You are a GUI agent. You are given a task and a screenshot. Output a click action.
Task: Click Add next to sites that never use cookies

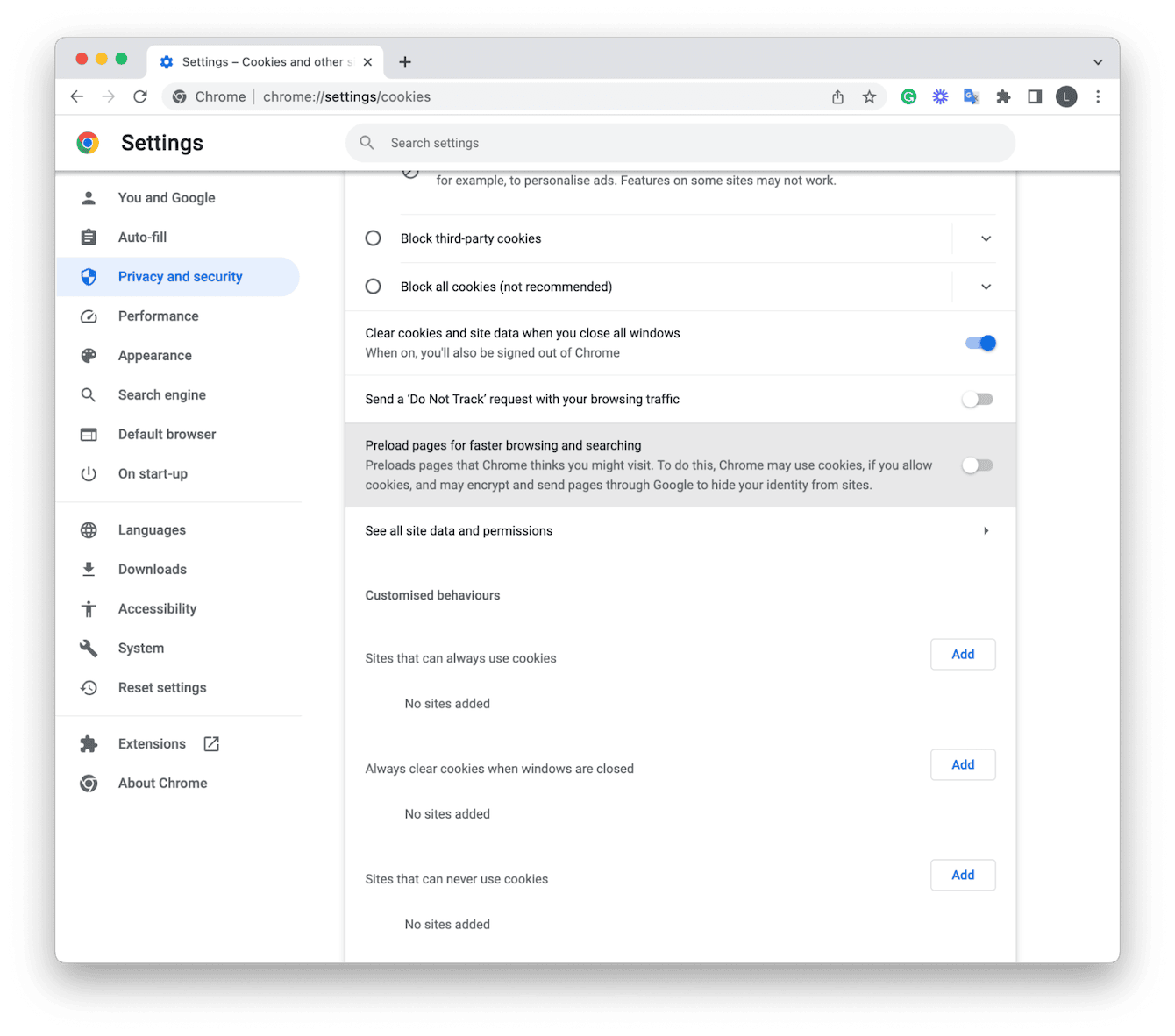pos(963,875)
